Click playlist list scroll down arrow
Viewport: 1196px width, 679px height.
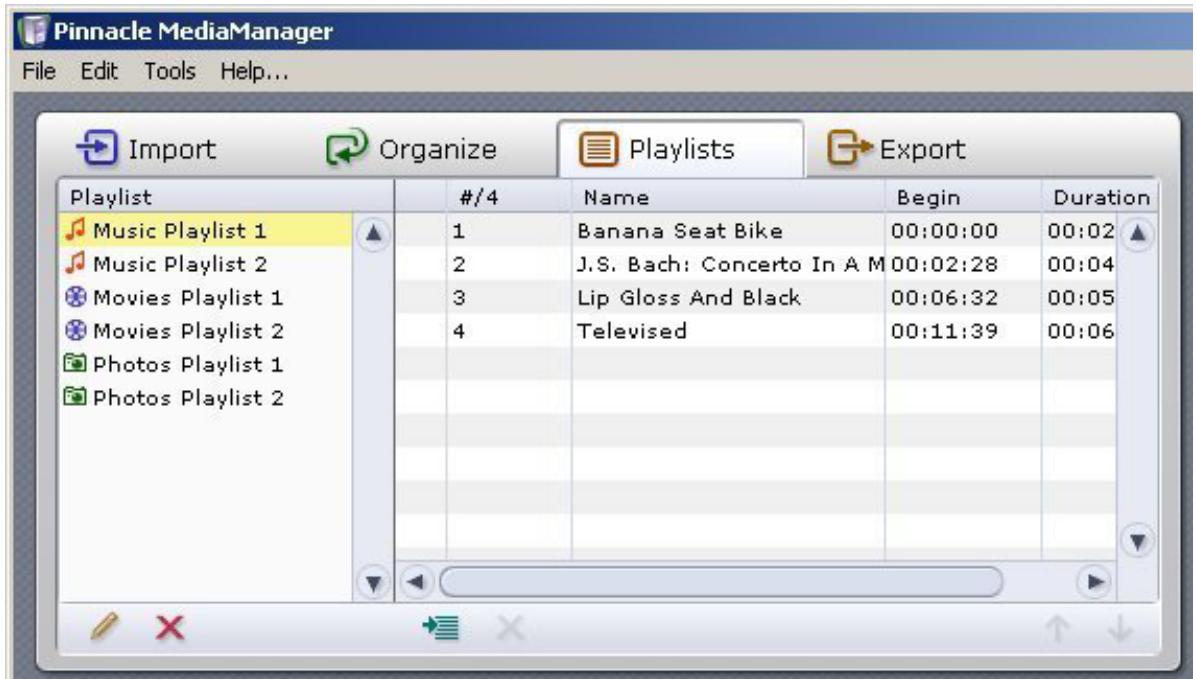click(x=373, y=584)
